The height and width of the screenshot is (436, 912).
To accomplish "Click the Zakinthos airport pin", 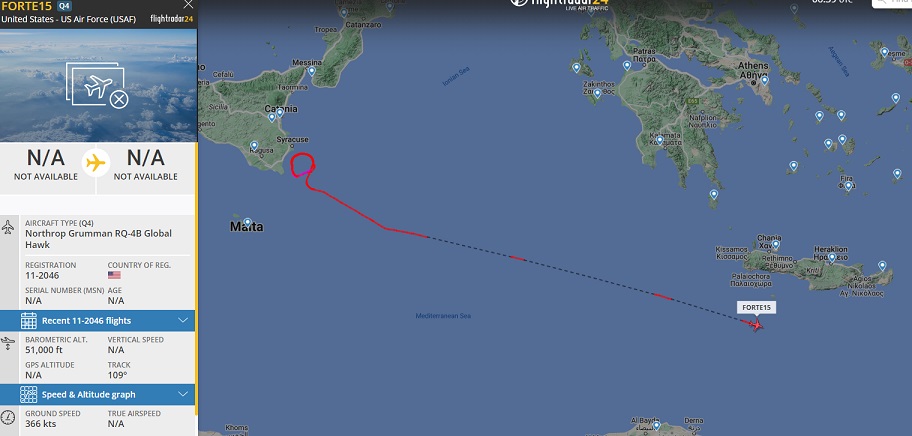I will (597, 93).
